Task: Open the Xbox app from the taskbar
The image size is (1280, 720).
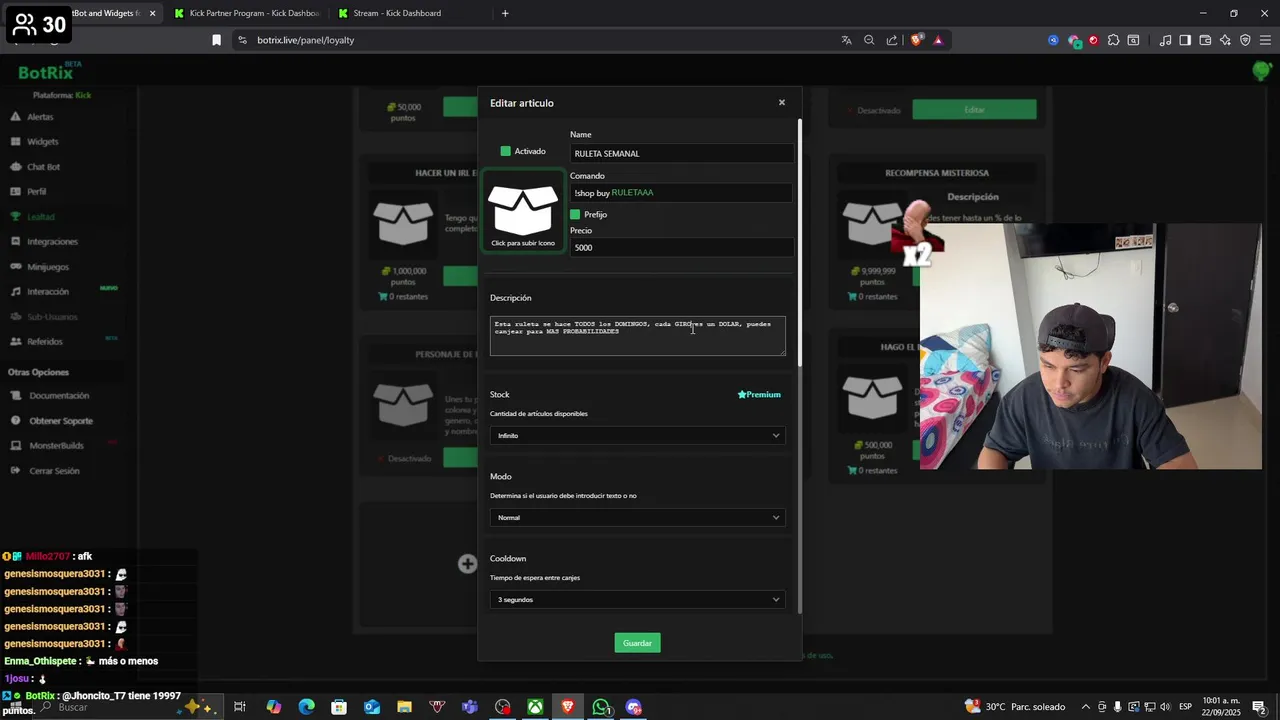Action: click(536, 707)
